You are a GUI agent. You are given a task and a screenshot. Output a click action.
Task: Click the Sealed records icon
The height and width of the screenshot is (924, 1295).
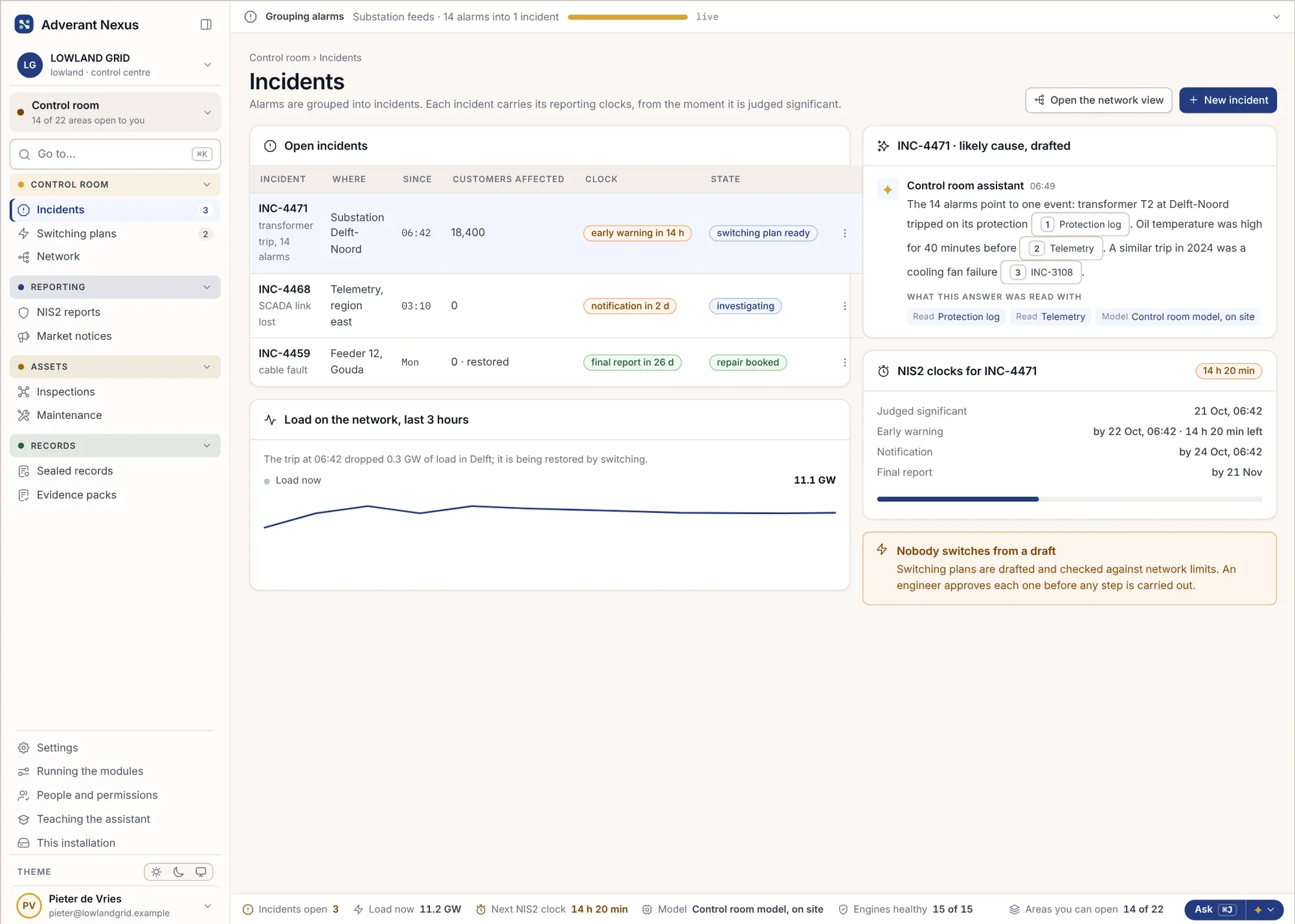(x=24, y=471)
